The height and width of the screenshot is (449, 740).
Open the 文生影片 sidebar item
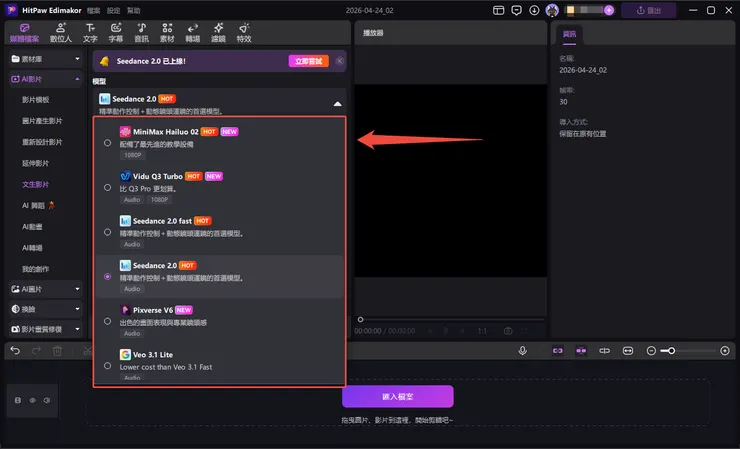pos(36,185)
